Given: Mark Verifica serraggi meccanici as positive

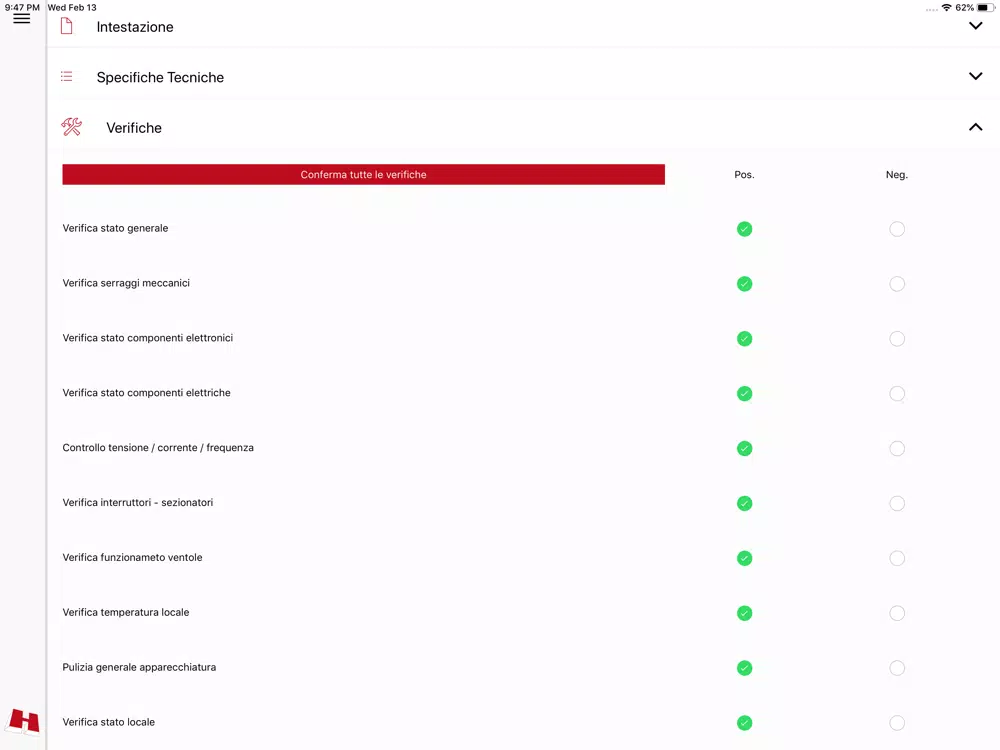Looking at the screenshot, I should [x=744, y=284].
